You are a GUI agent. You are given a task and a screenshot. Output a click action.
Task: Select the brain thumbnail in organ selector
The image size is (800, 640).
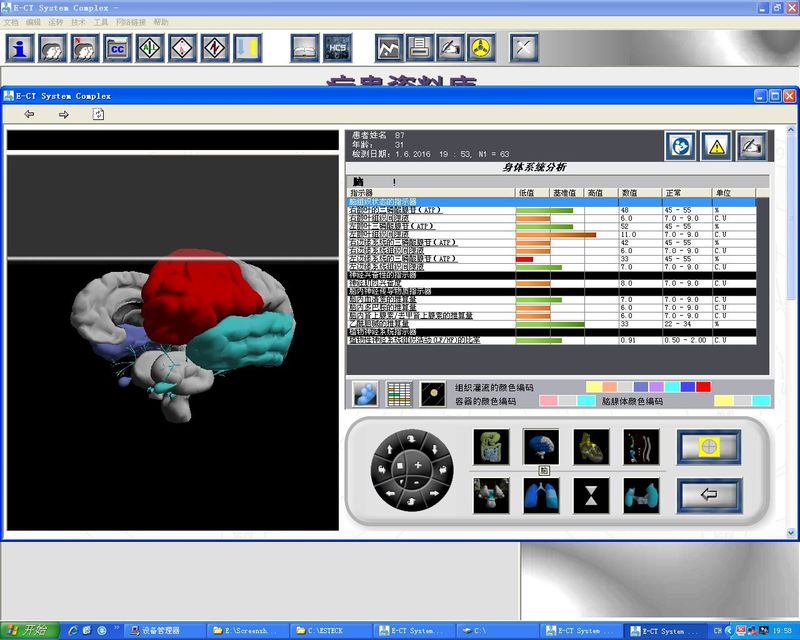(540, 448)
